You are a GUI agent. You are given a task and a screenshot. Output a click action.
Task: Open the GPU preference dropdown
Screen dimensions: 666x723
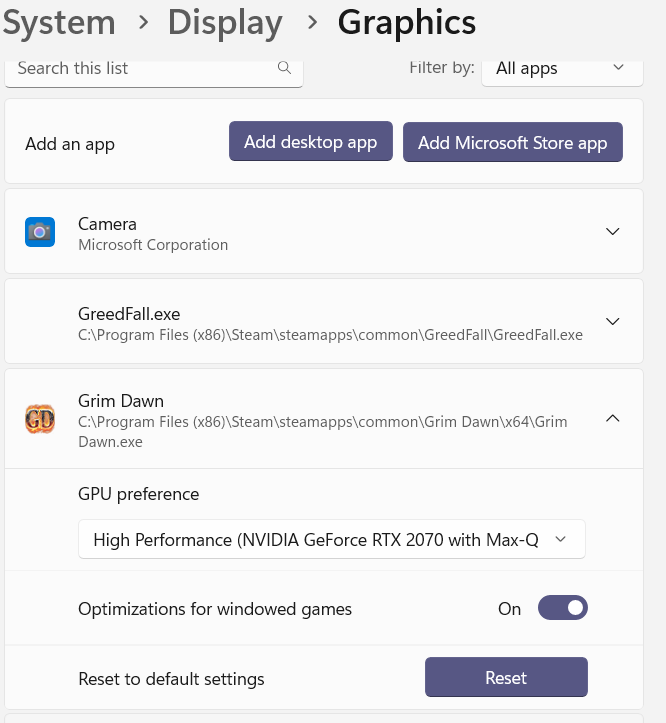(331, 539)
